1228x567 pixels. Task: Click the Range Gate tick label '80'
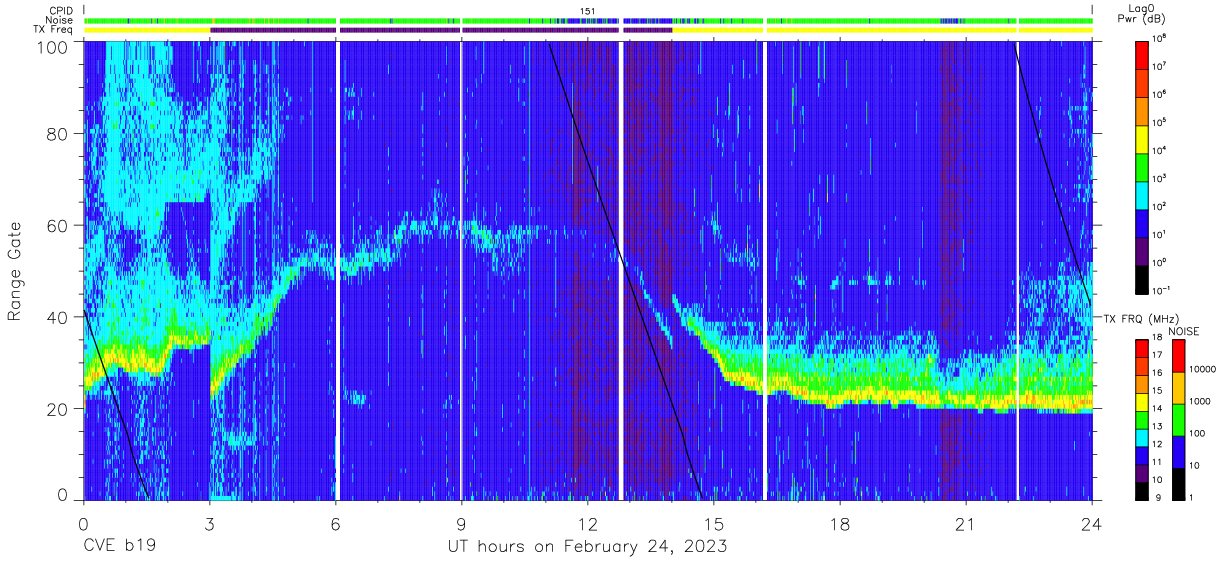[56, 133]
